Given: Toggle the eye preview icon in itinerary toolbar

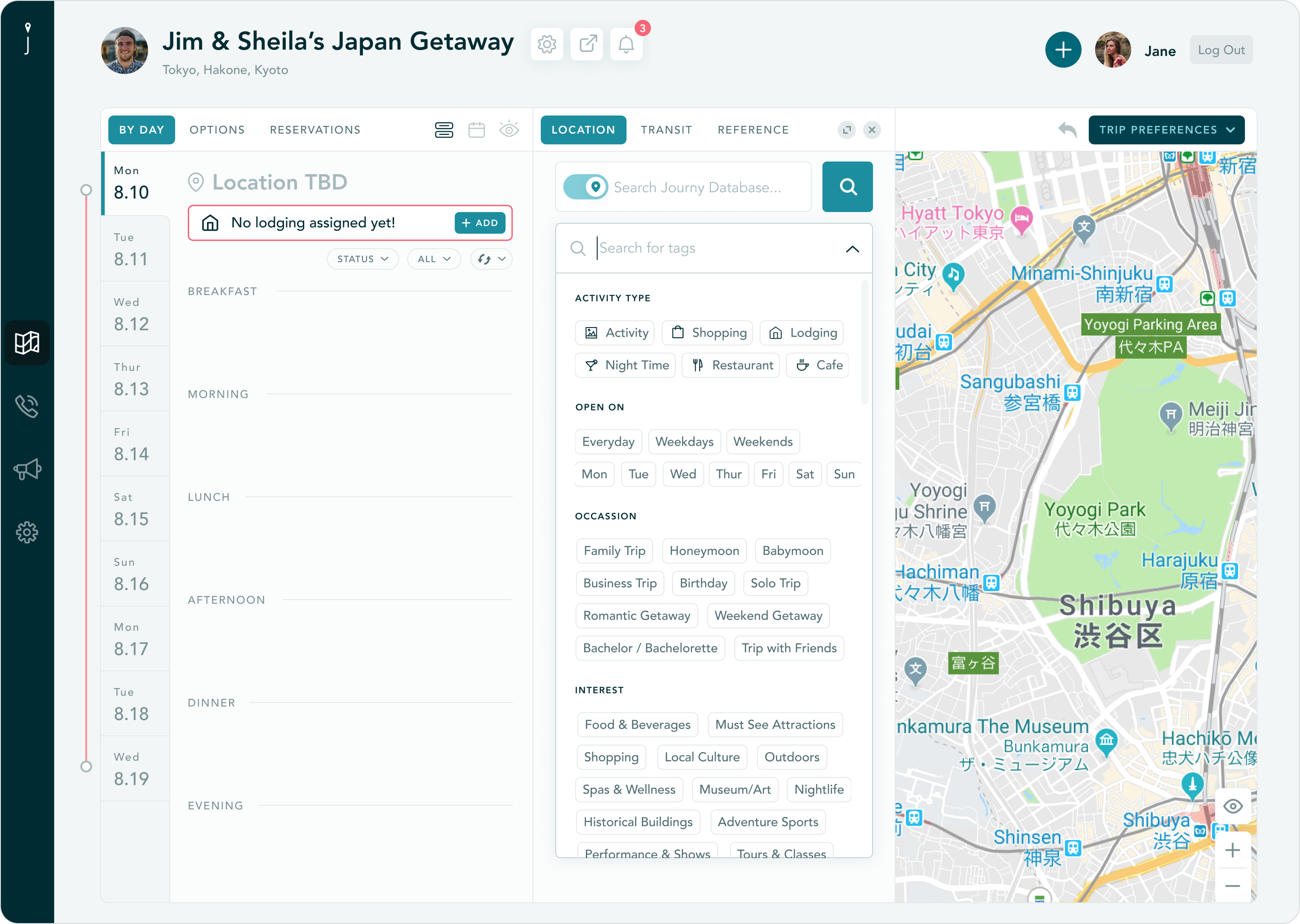Looking at the screenshot, I should [509, 130].
